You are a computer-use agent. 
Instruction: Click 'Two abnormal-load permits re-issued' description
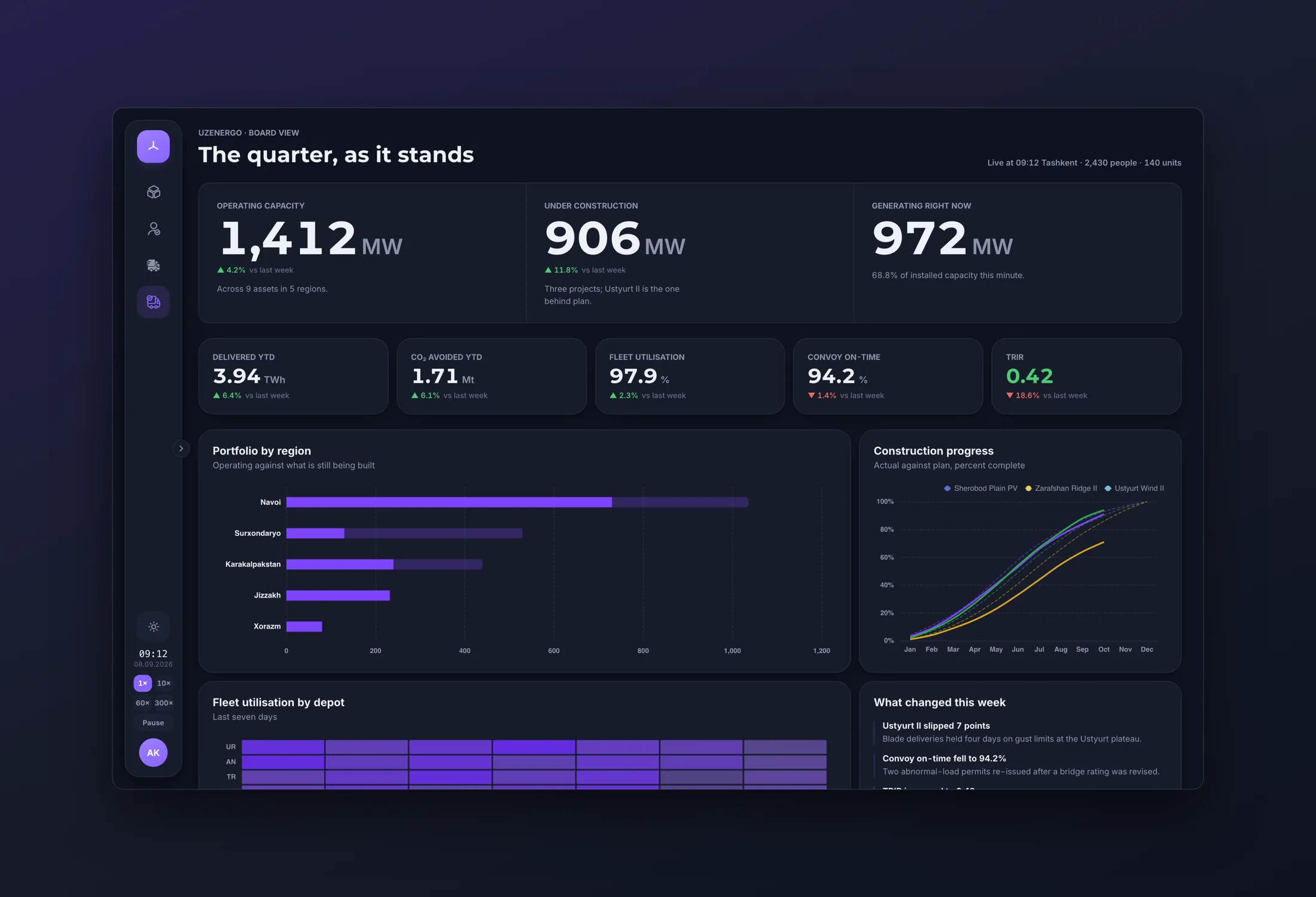[x=1021, y=772]
